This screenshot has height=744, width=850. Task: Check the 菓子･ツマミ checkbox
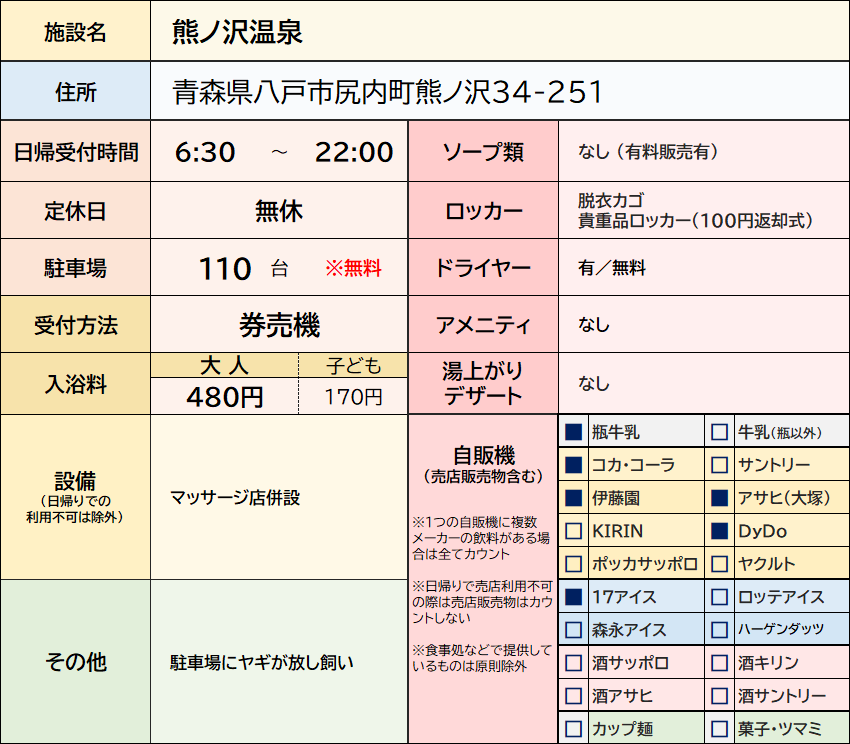[x=719, y=728]
